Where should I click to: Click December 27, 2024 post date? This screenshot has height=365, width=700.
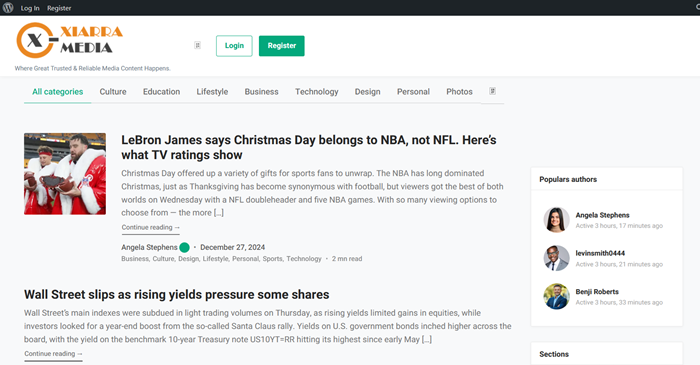pos(233,247)
